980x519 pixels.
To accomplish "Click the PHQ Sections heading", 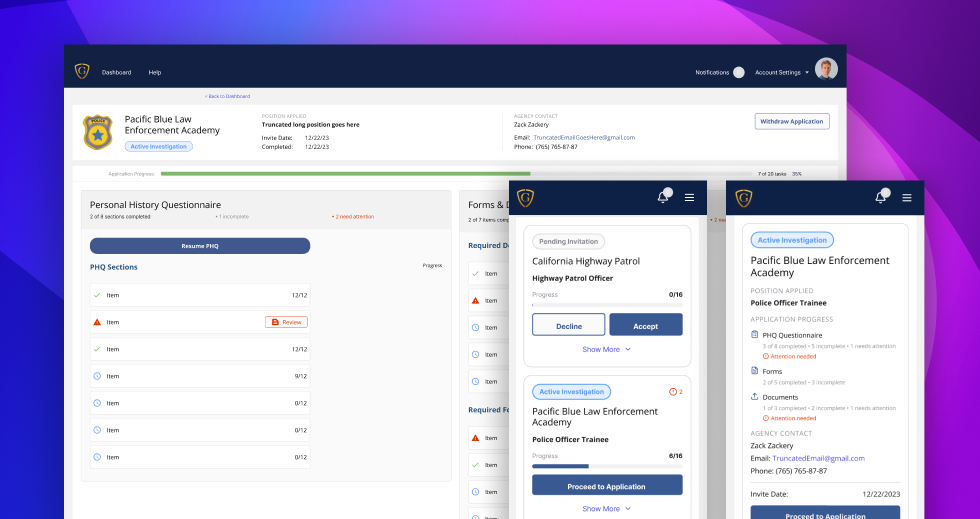I will coord(114,267).
